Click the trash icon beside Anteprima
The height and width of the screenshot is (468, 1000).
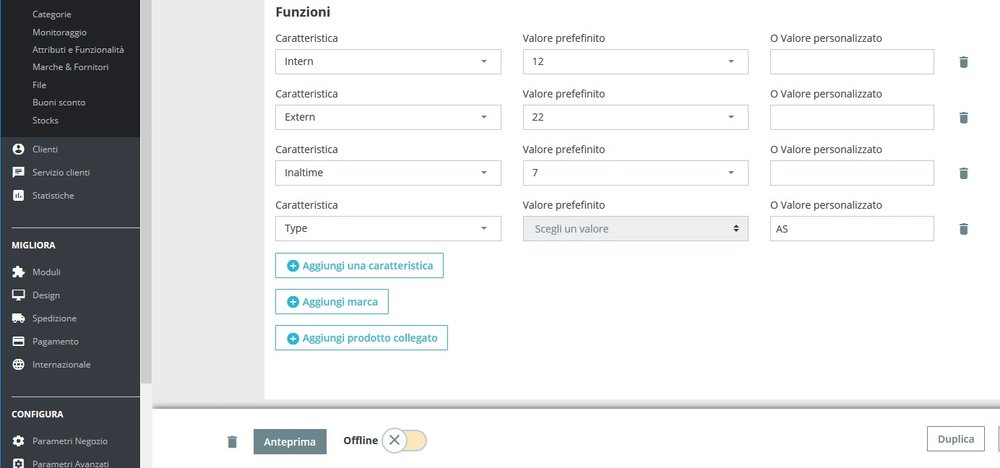pos(232,441)
